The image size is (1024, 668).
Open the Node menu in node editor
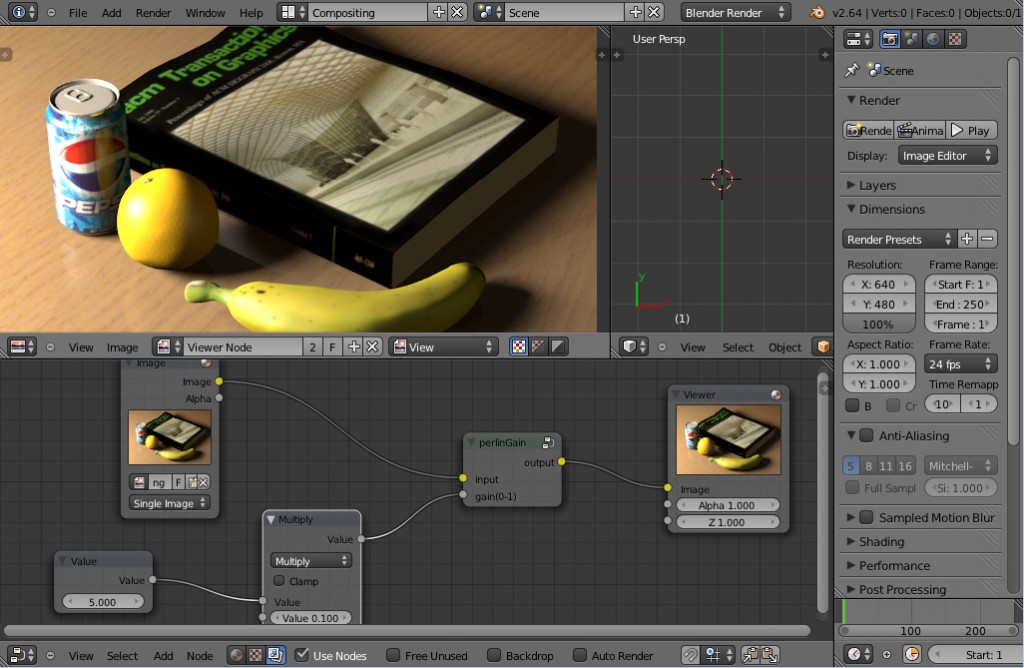click(x=199, y=656)
